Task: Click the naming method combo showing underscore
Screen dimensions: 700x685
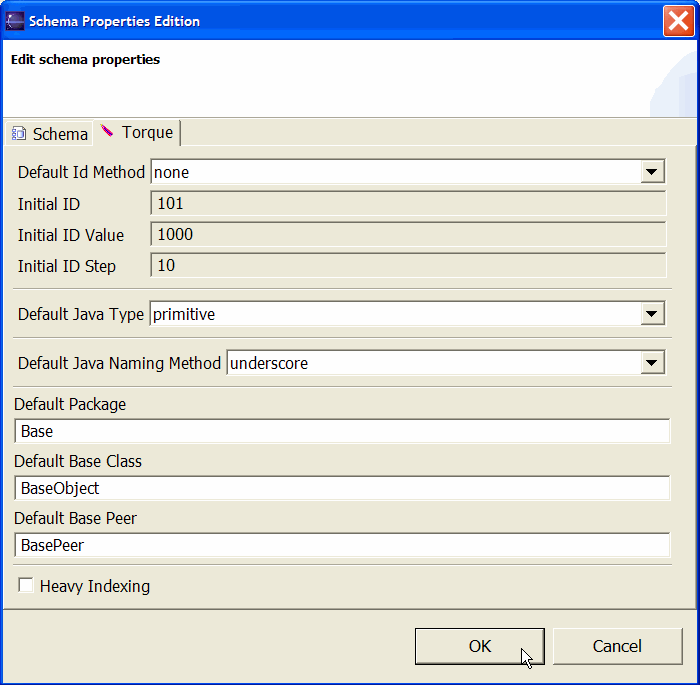Action: 446,363
